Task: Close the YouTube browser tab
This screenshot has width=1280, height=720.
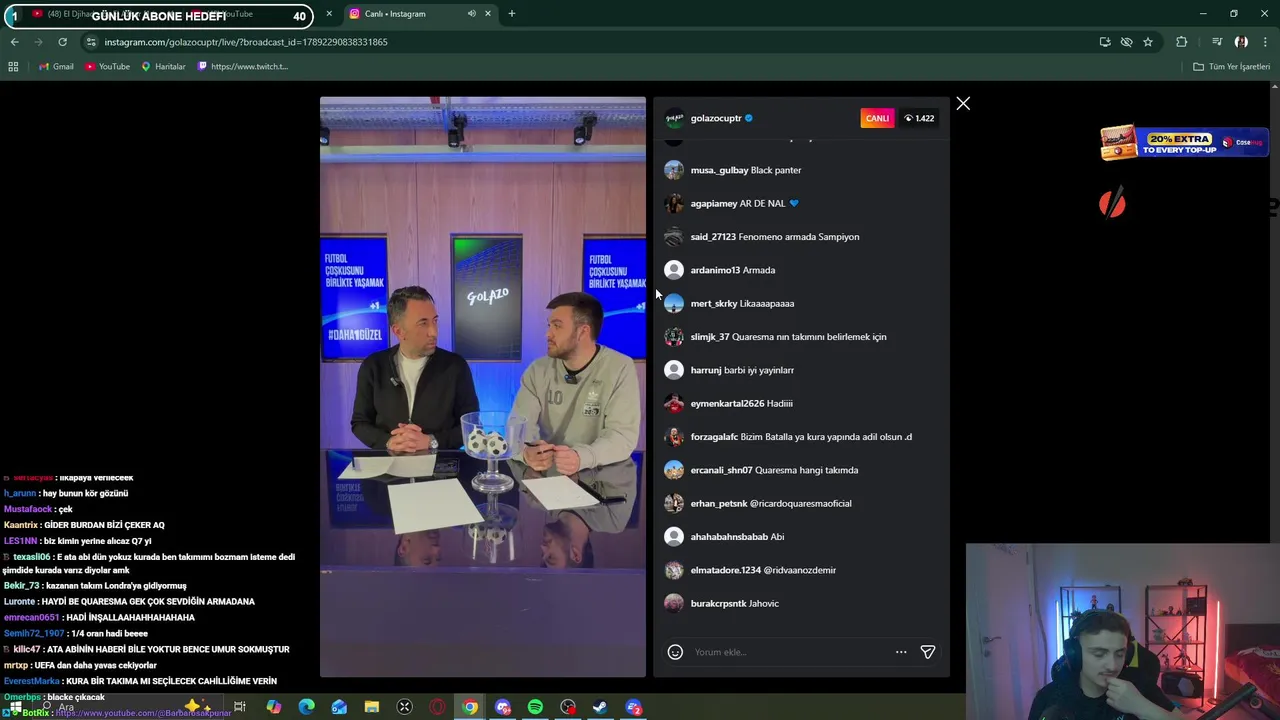Action: pos(329,14)
